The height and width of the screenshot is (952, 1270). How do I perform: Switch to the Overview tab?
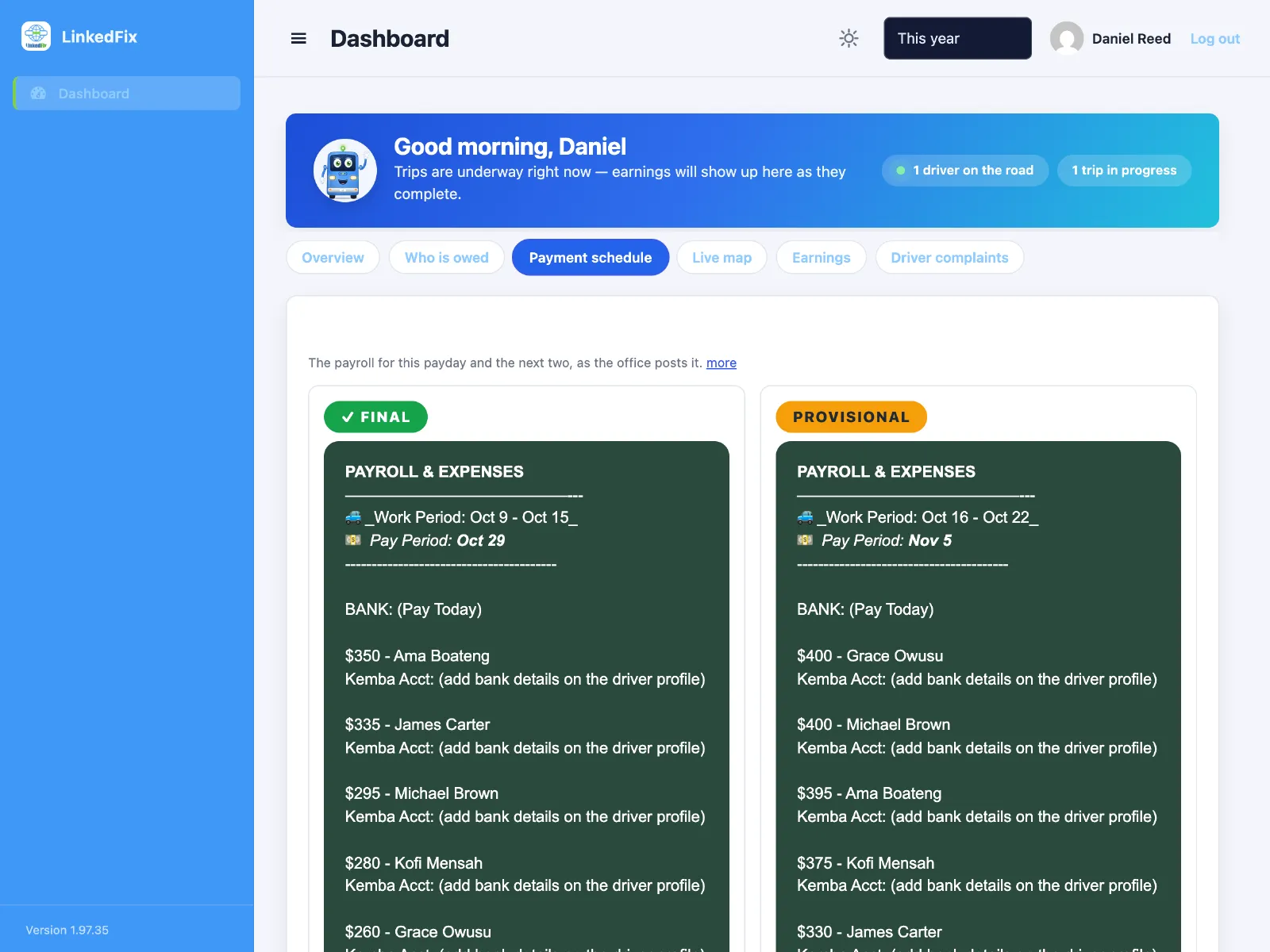(x=333, y=258)
